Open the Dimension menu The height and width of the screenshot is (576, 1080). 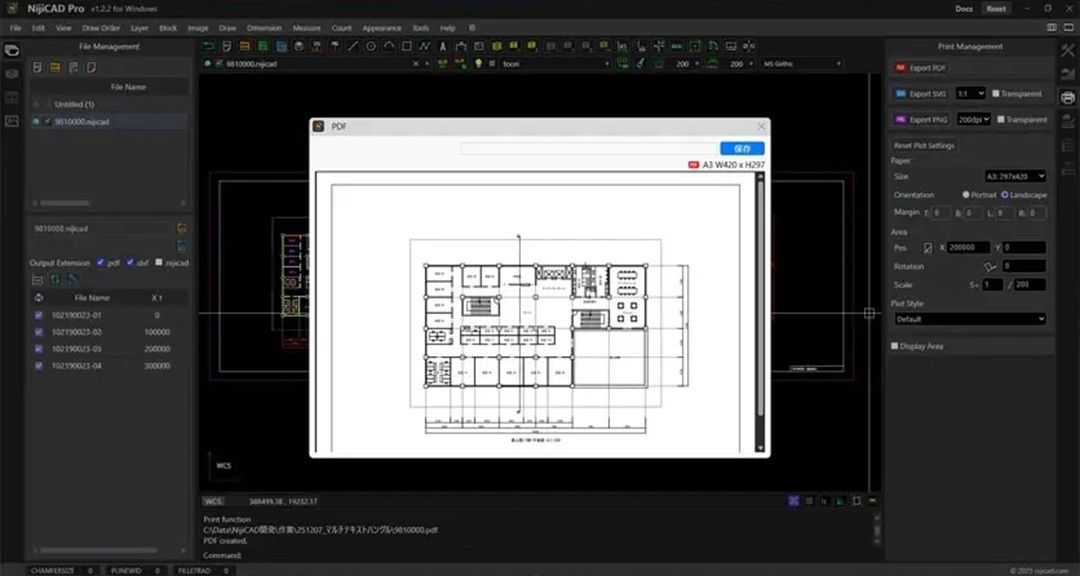[264, 28]
